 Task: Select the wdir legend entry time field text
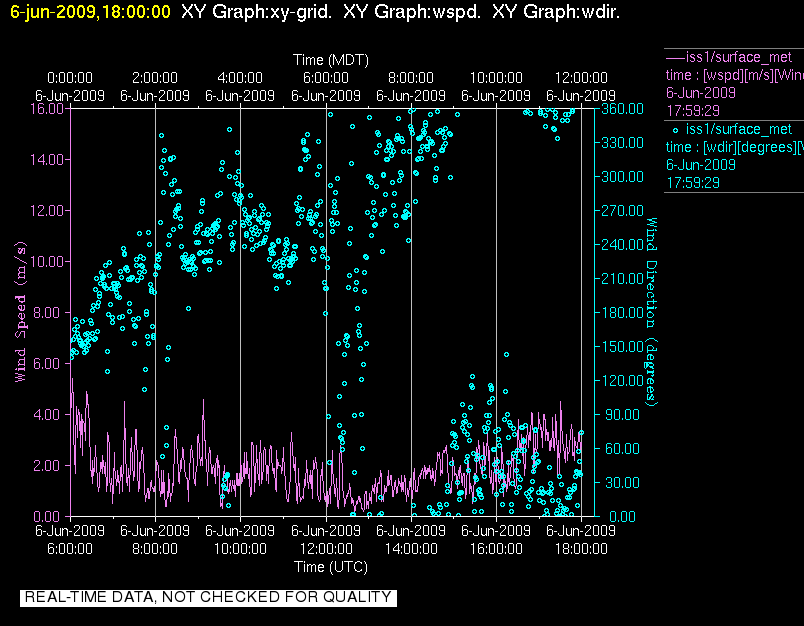pyautogui.click(x=734, y=147)
